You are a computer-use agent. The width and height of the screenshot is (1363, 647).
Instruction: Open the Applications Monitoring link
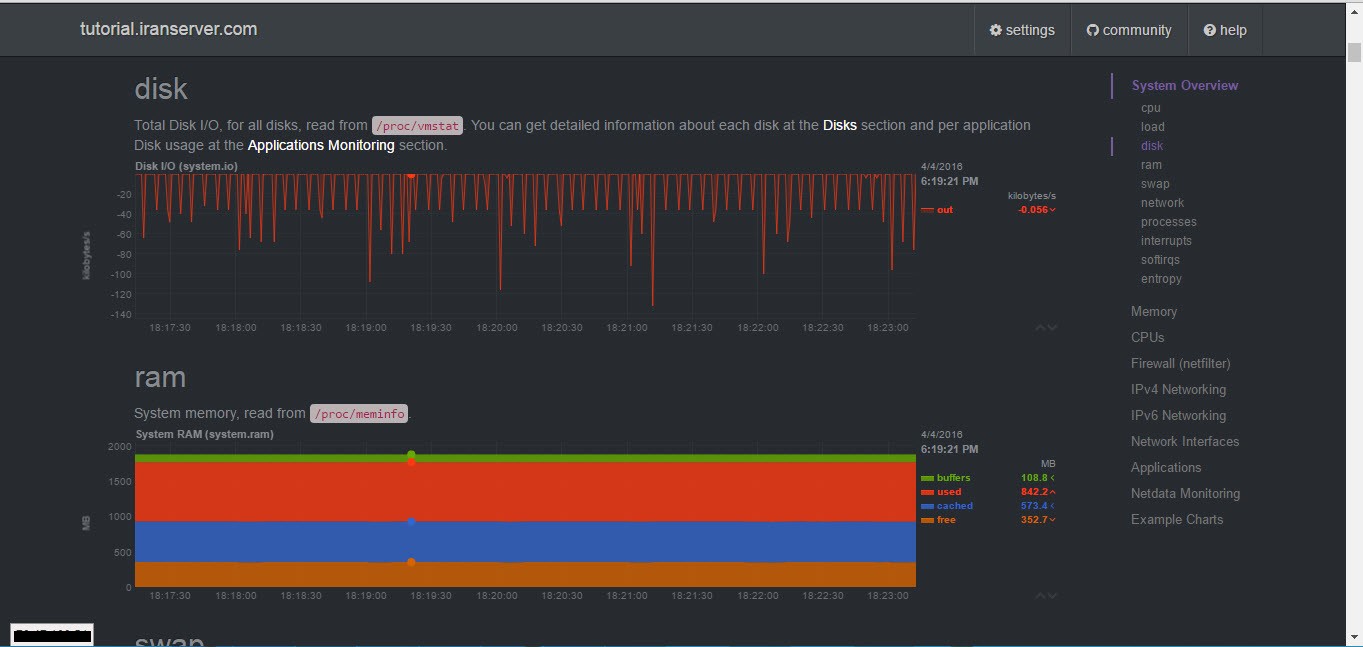pyautogui.click(x=320, y=146)
